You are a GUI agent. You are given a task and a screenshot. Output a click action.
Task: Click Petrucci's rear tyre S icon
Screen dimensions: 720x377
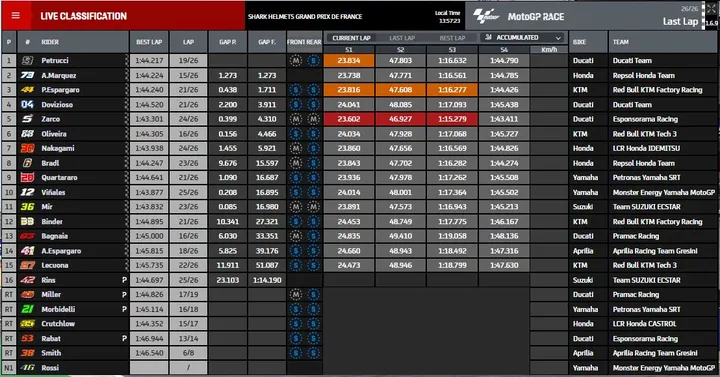314,60
